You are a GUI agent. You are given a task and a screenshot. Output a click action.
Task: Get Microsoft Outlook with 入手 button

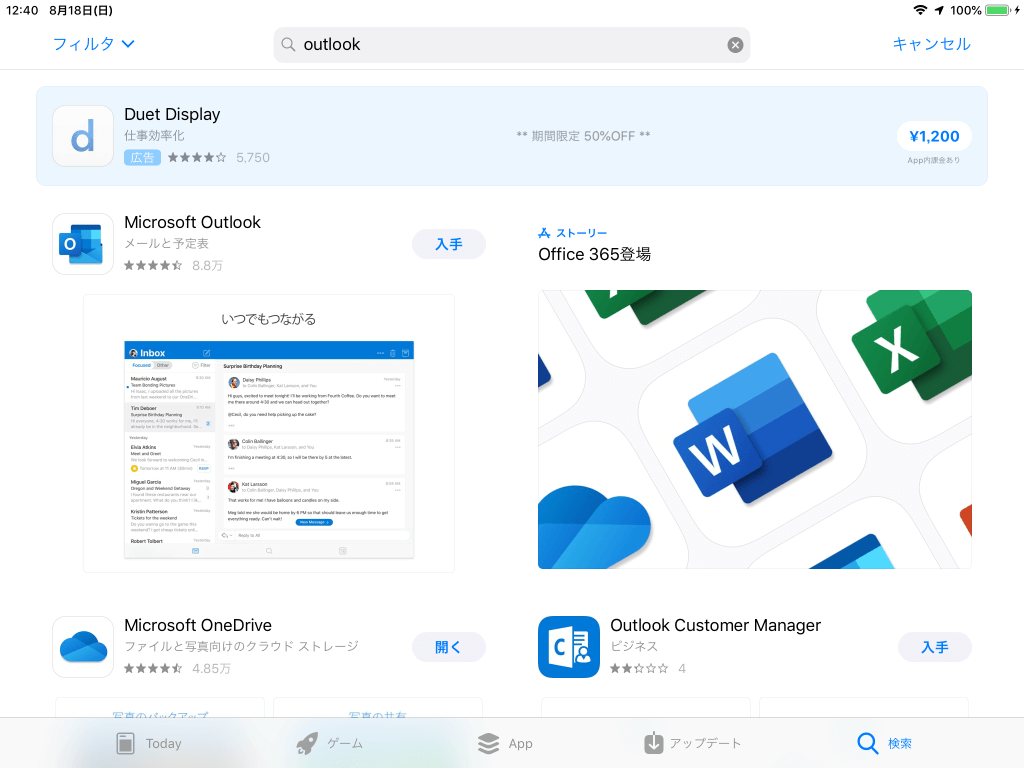pyautogui.click(x=449, y=244)
